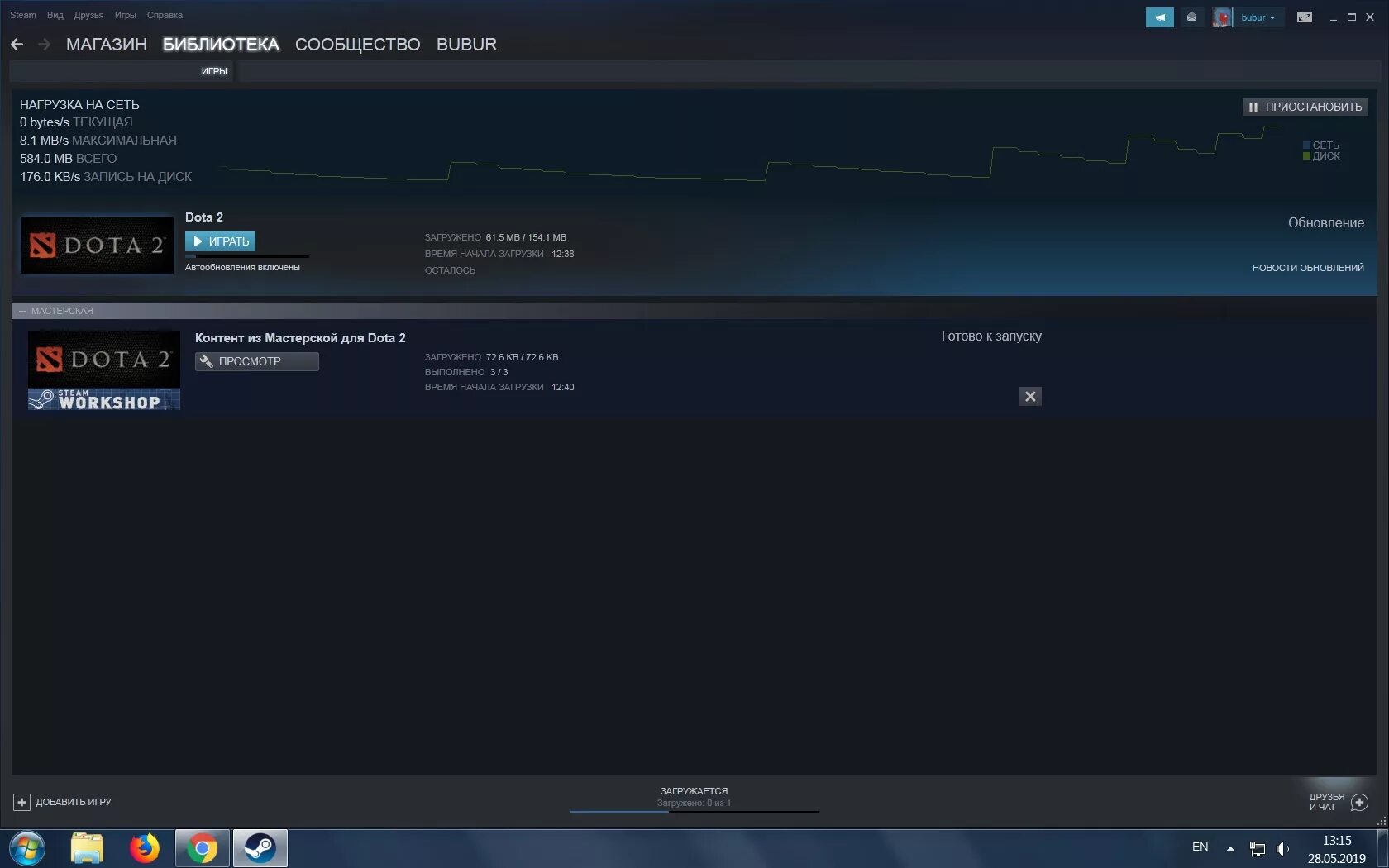The image size is (1389, 868).
Task: Open Chrome from the taskbar
Action: coord(202,849)
